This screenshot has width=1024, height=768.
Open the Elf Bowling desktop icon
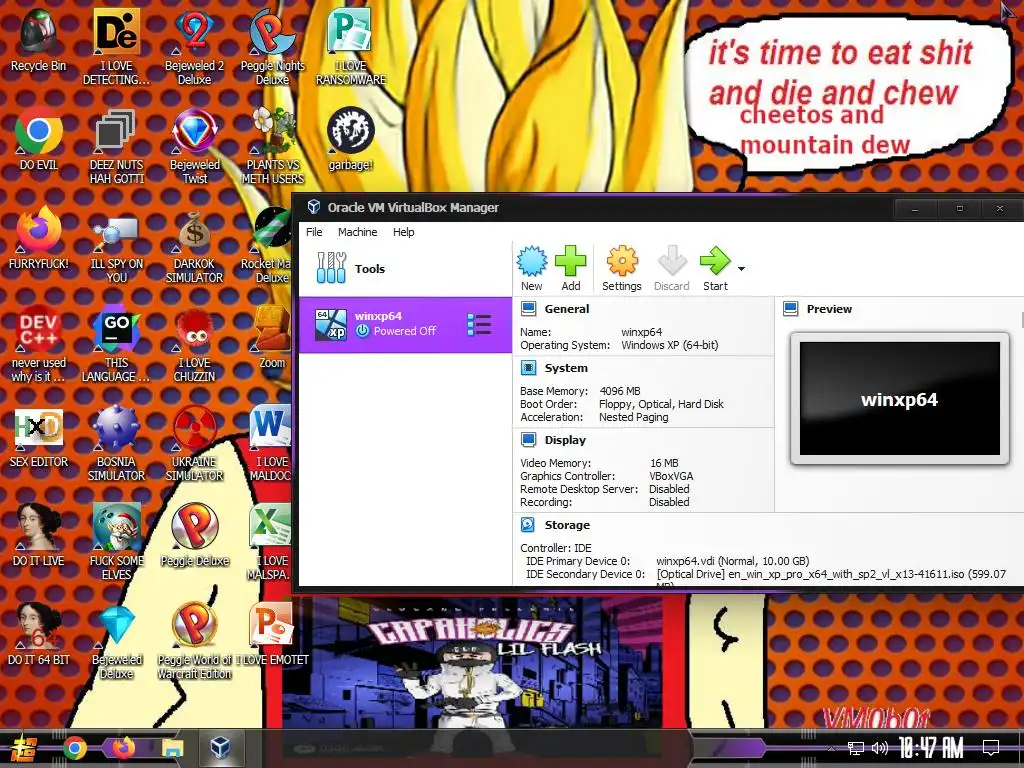click(116, 541)
